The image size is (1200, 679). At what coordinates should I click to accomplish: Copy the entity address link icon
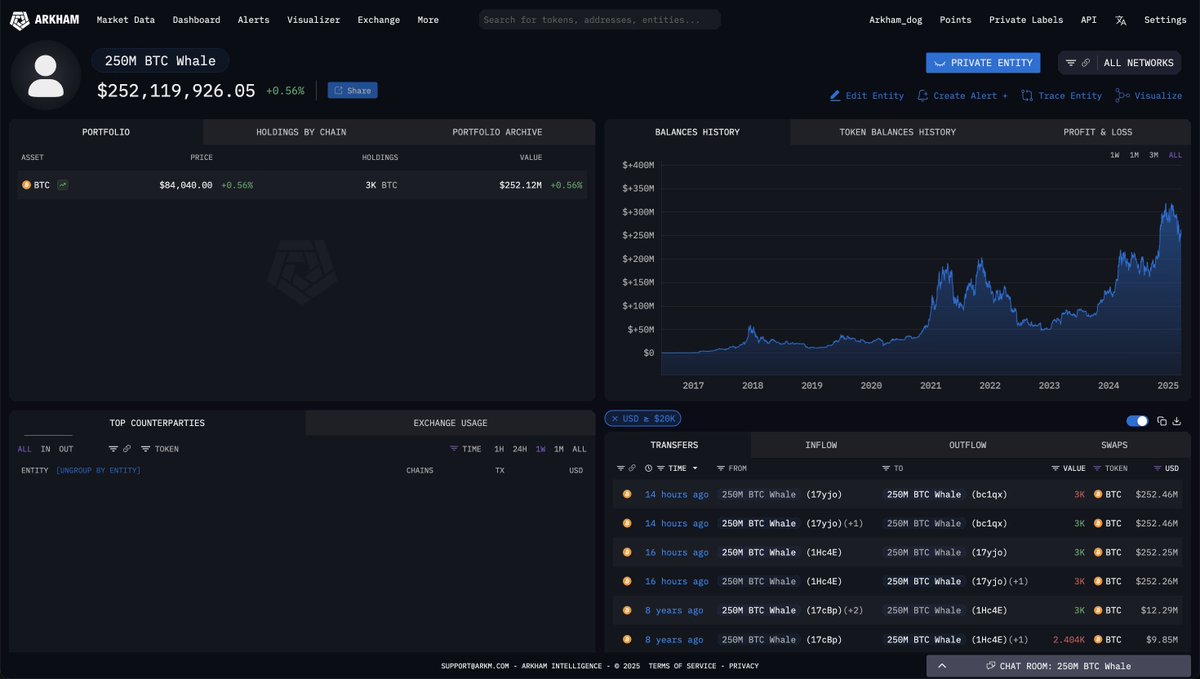tap(1086, 62)
